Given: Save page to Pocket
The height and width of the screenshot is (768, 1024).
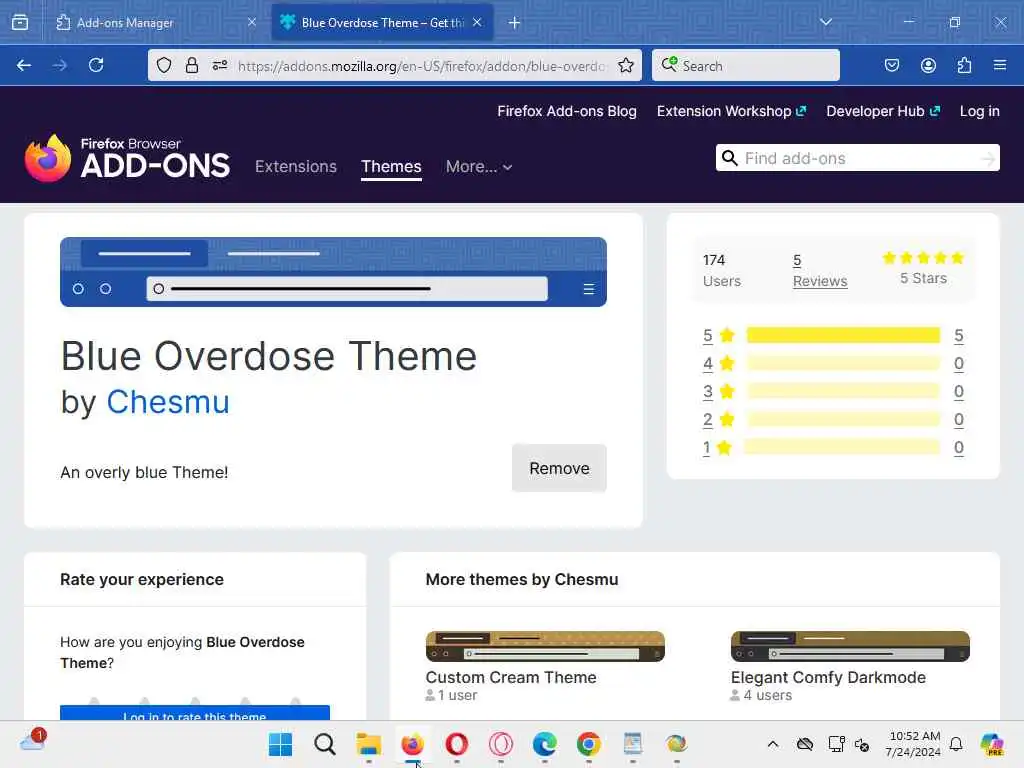Looking at the screenshot, I should (x=891, y=65).
